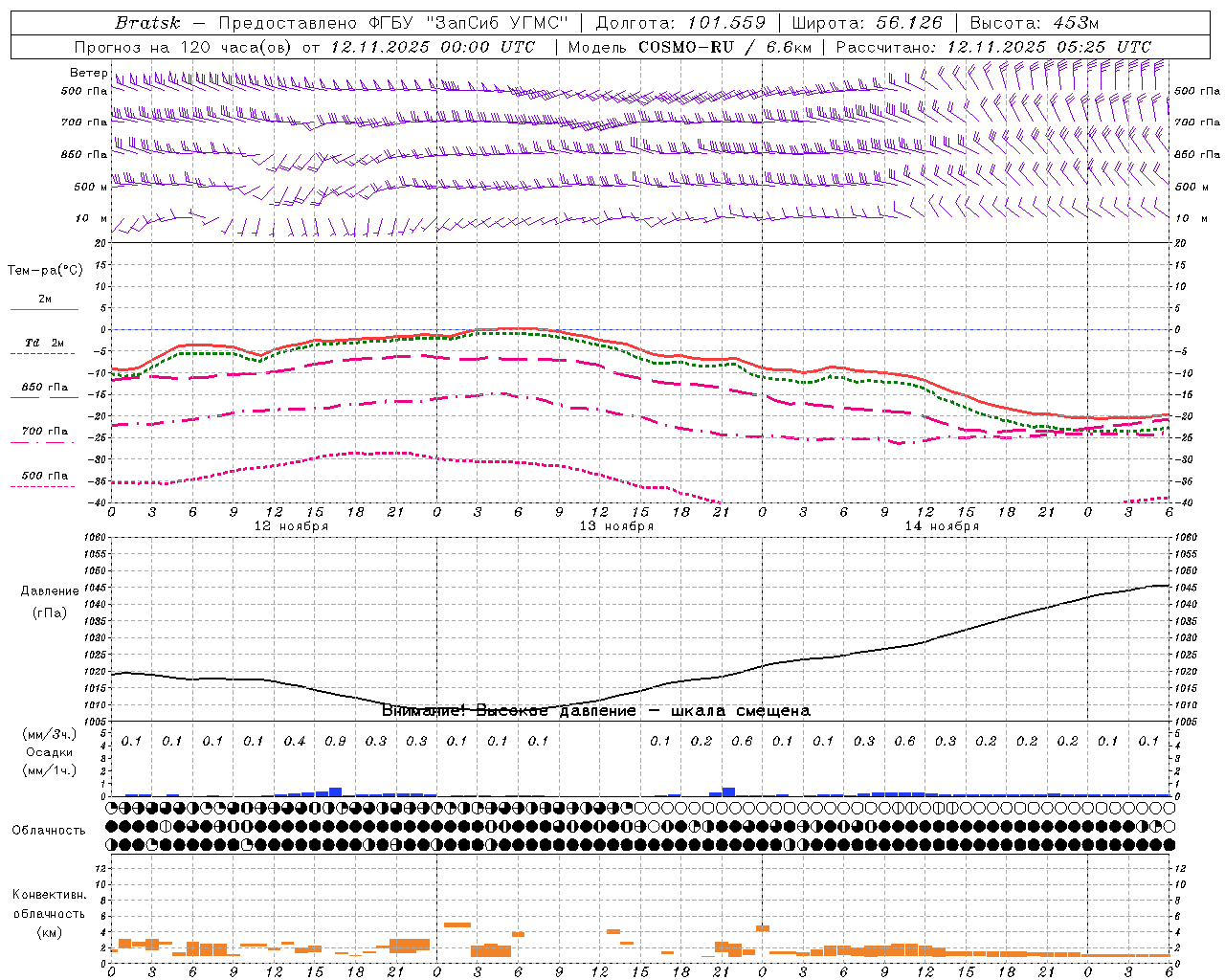
Task: Select the 0.9 precipitation amount value
Action: (x=335, y=742)
